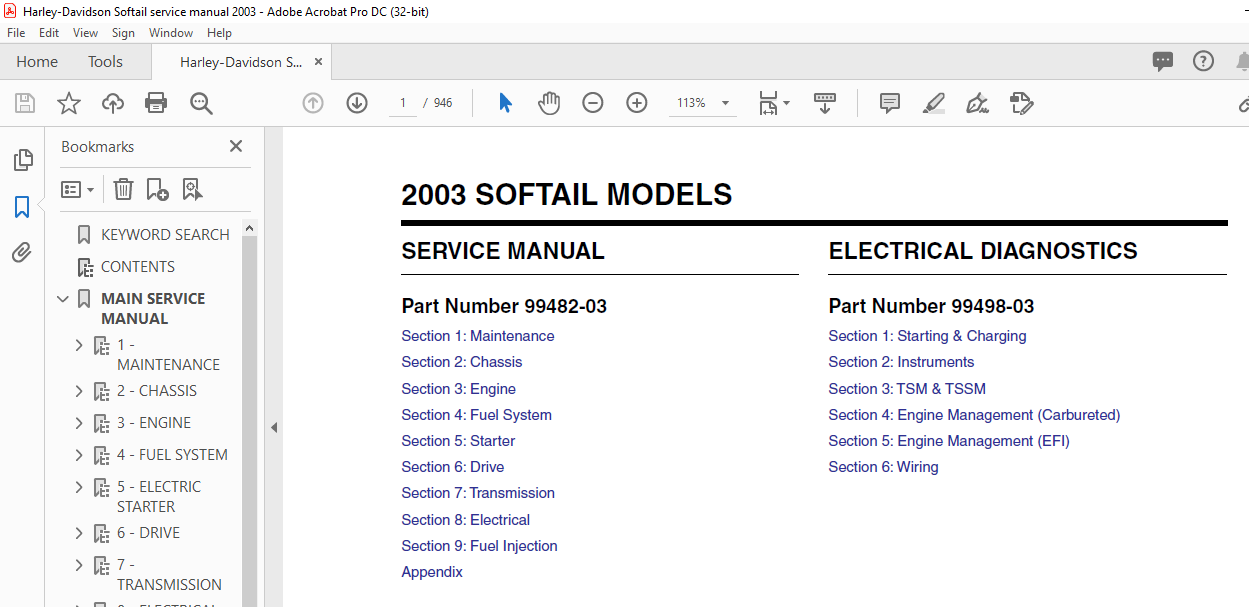This screenshot has height=607, width=1249.
Task: Expand the 7 - TRANSMISSION bookmark
Action: [x=79, y=565]
